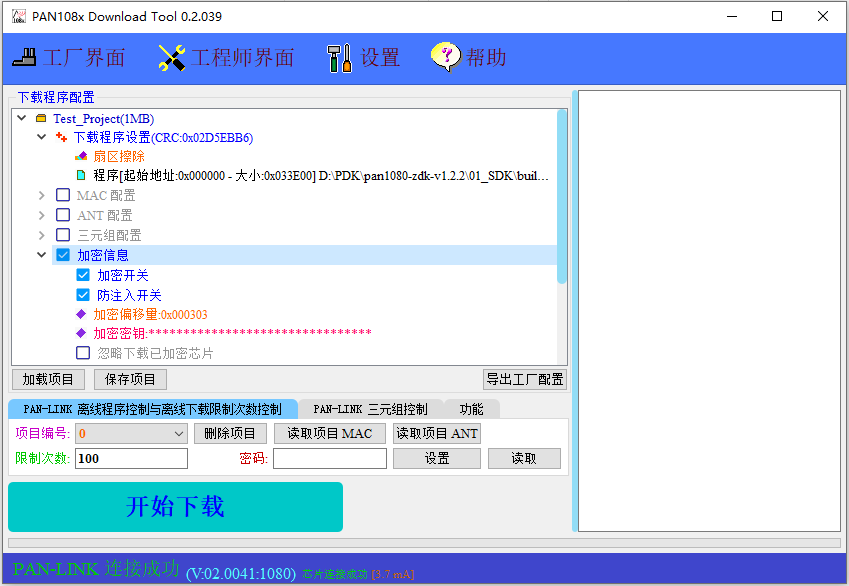This screenshot has width=849, height=586.
Task: Click the eraser icon beside 扇区擦除
Action: point(81,157)
